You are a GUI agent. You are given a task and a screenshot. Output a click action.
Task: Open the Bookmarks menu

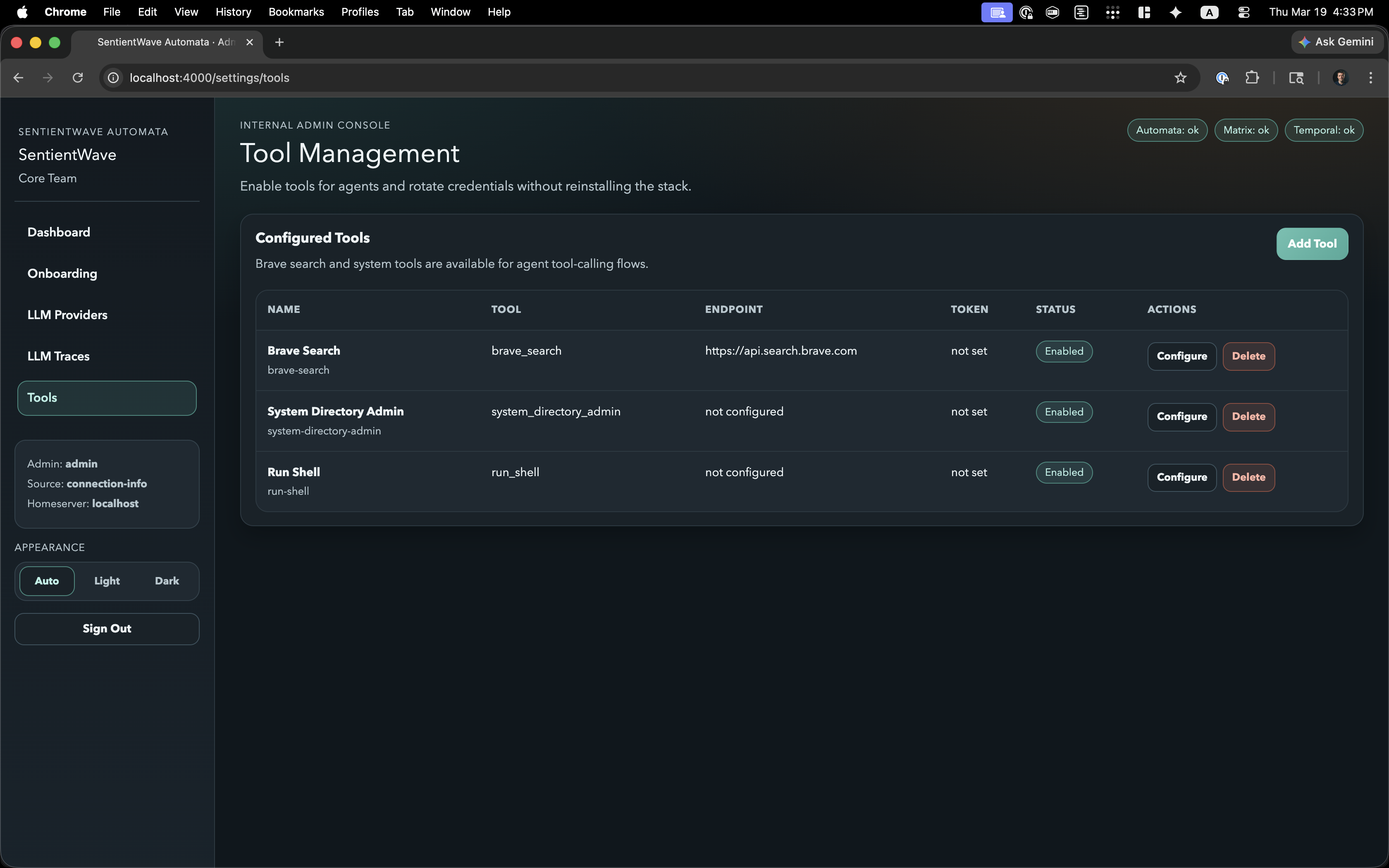click(x=296, y=12)
